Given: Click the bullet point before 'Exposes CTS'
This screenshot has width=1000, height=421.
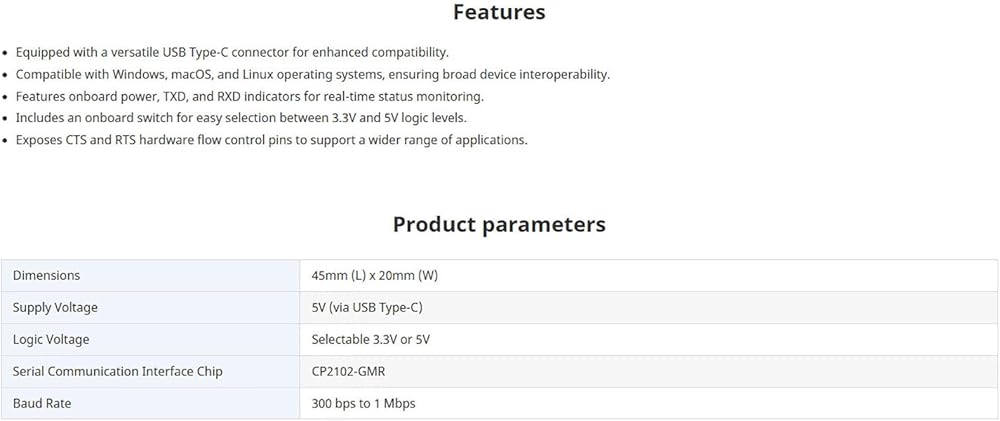Looking at the screenshot, I should tap(6, 141).
